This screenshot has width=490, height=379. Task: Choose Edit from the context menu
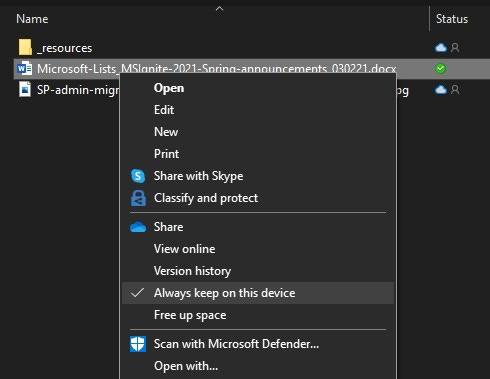point(258,110)
